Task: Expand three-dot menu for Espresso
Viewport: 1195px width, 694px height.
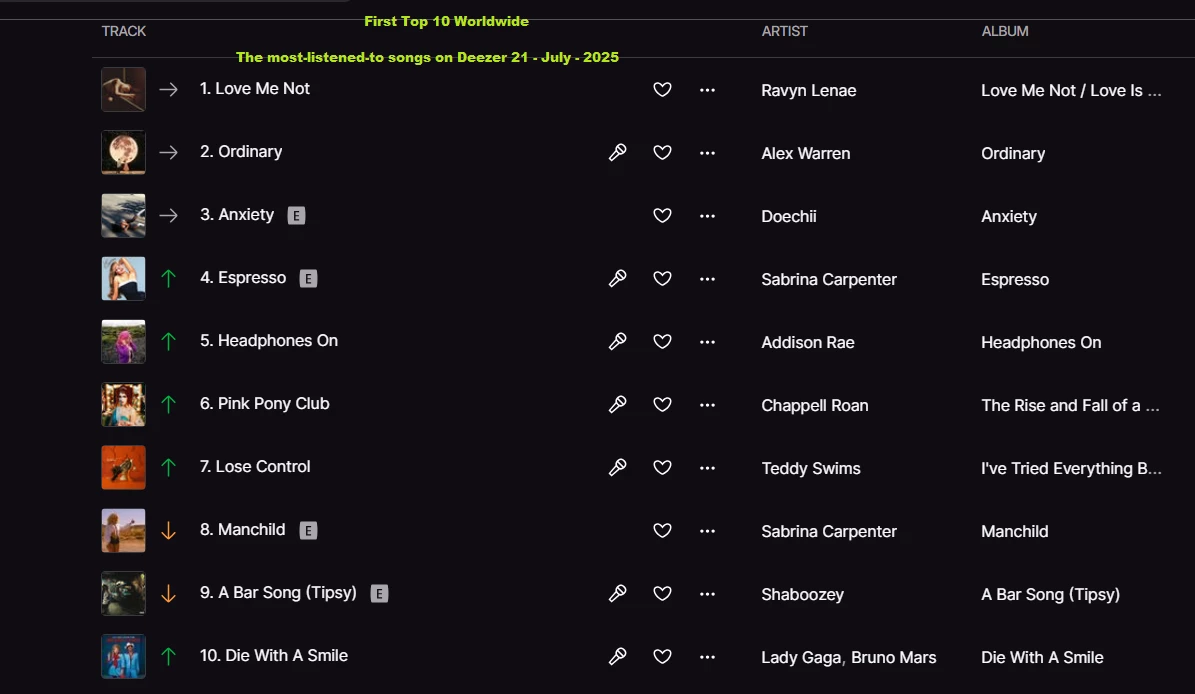Action: [707, 278]
